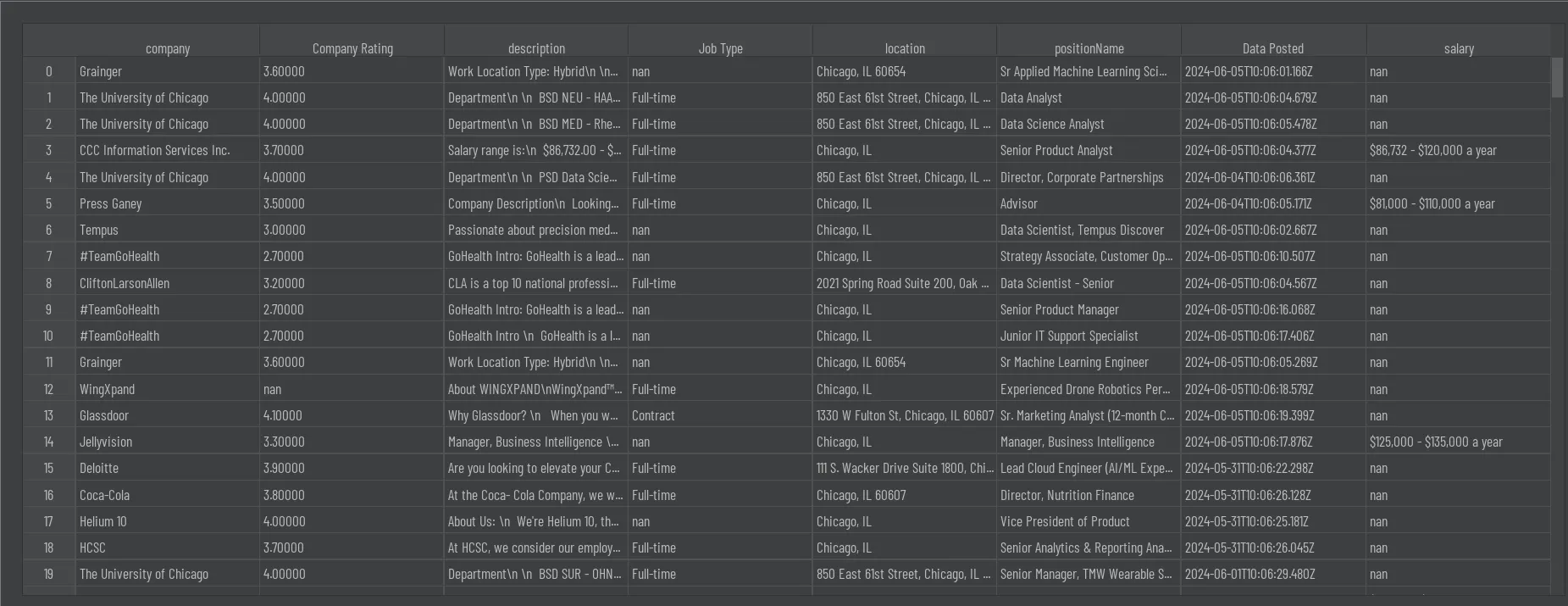The image size is (1568, 606).
Task: Click the Data Scientist - Senior cell
Action: (x=1089, y=283)
